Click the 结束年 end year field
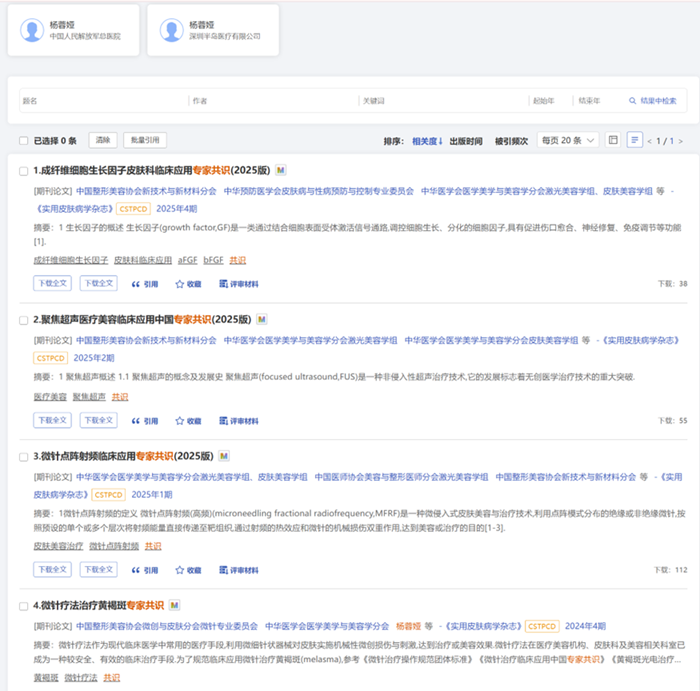 click(596, 101)
